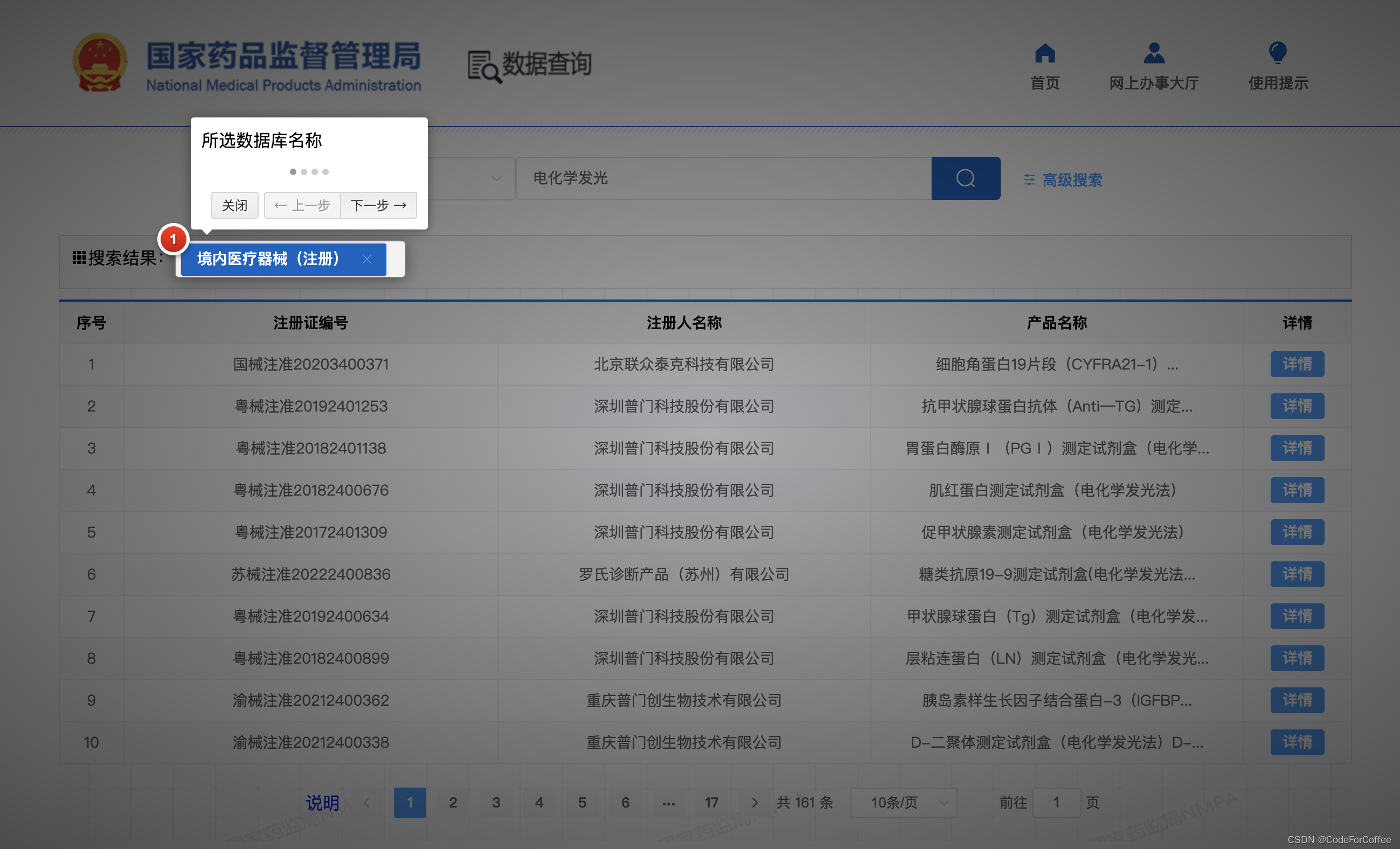Open 详情 for row 6 罗氏诊断产品
Image resolution: width=1400 pixels, height=849 pixels.
(x=1297, y=574)
